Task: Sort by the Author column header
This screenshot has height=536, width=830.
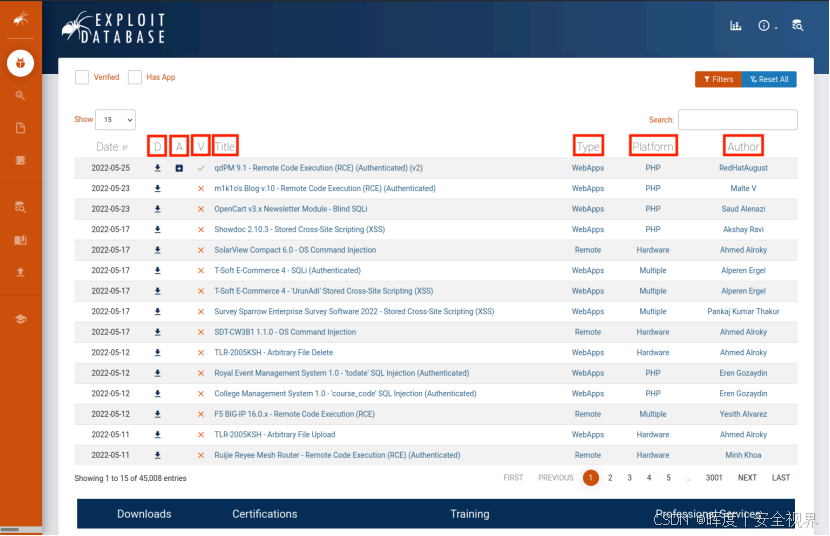Action: pyautogui.click(x=743, y=147)
